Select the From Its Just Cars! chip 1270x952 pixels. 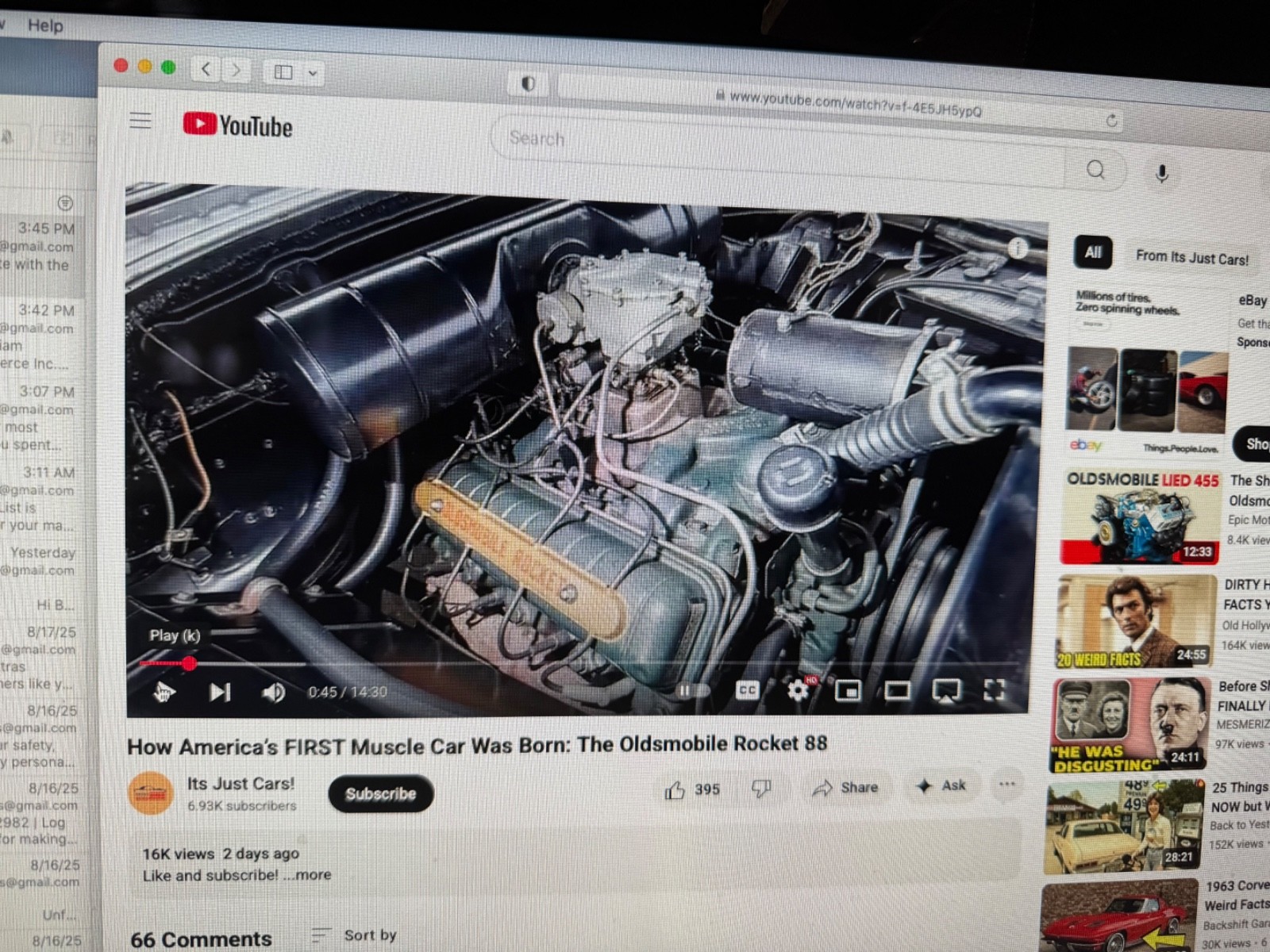[1191, 258]
